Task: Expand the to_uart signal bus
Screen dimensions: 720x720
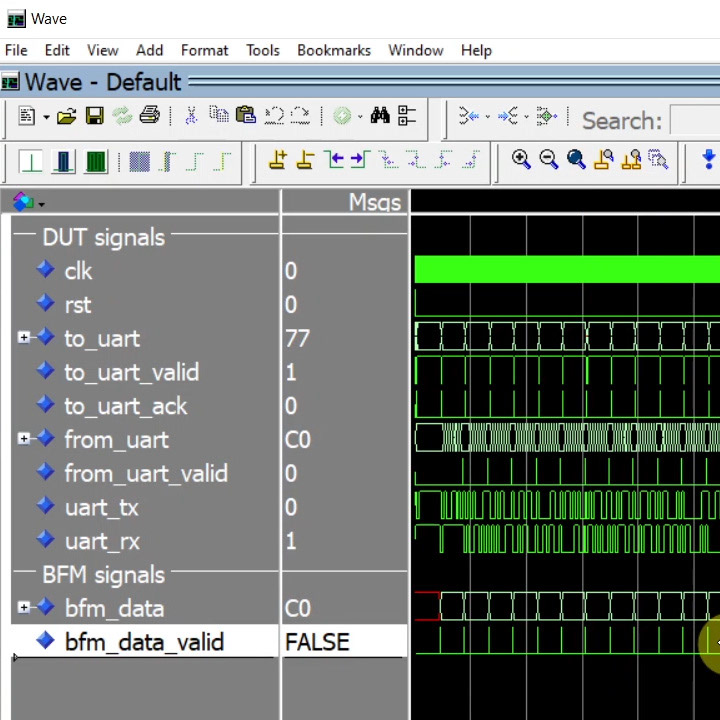Action: click(23, 338)
